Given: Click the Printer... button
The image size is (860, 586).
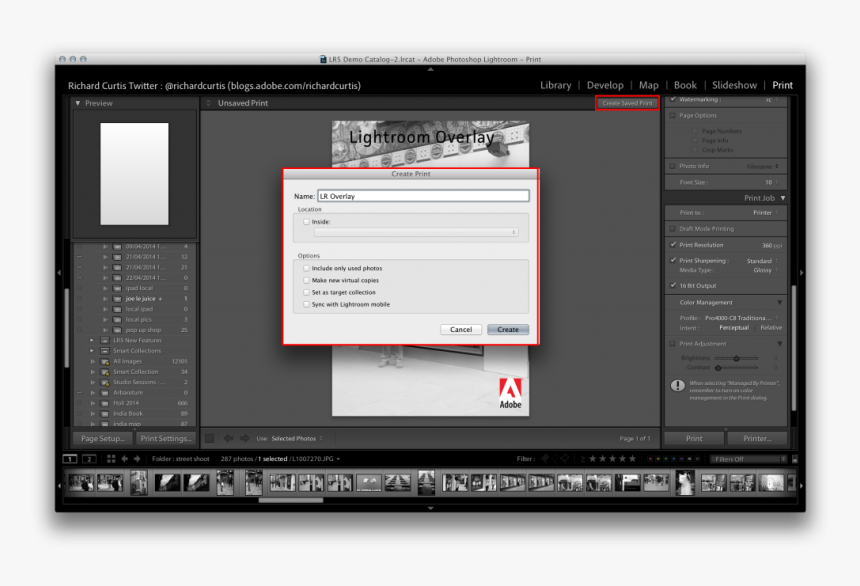Looking at the screenshot, I should (757, 438).
